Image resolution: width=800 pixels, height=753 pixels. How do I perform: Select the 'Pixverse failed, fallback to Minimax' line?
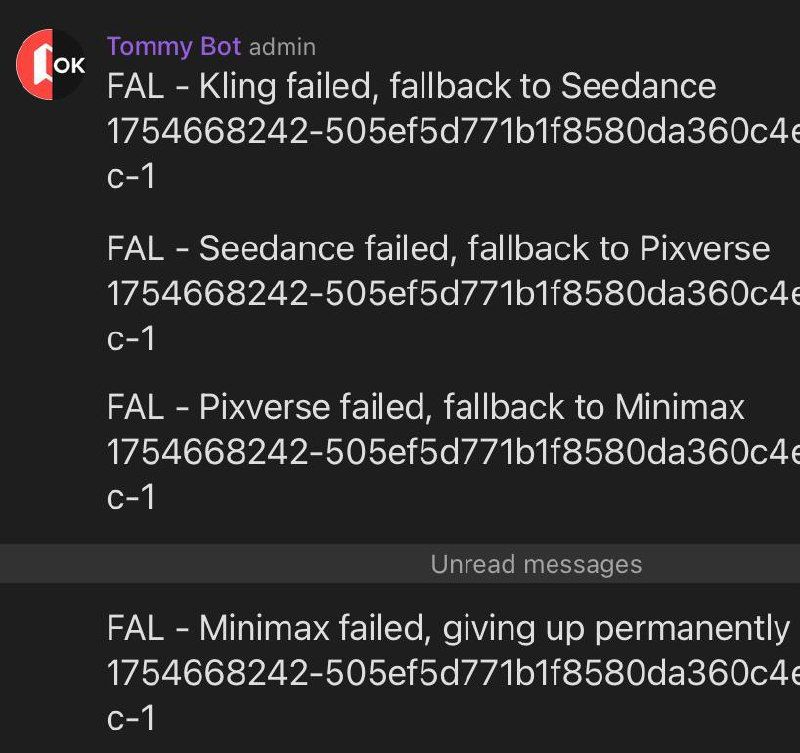tap(426, 407)
